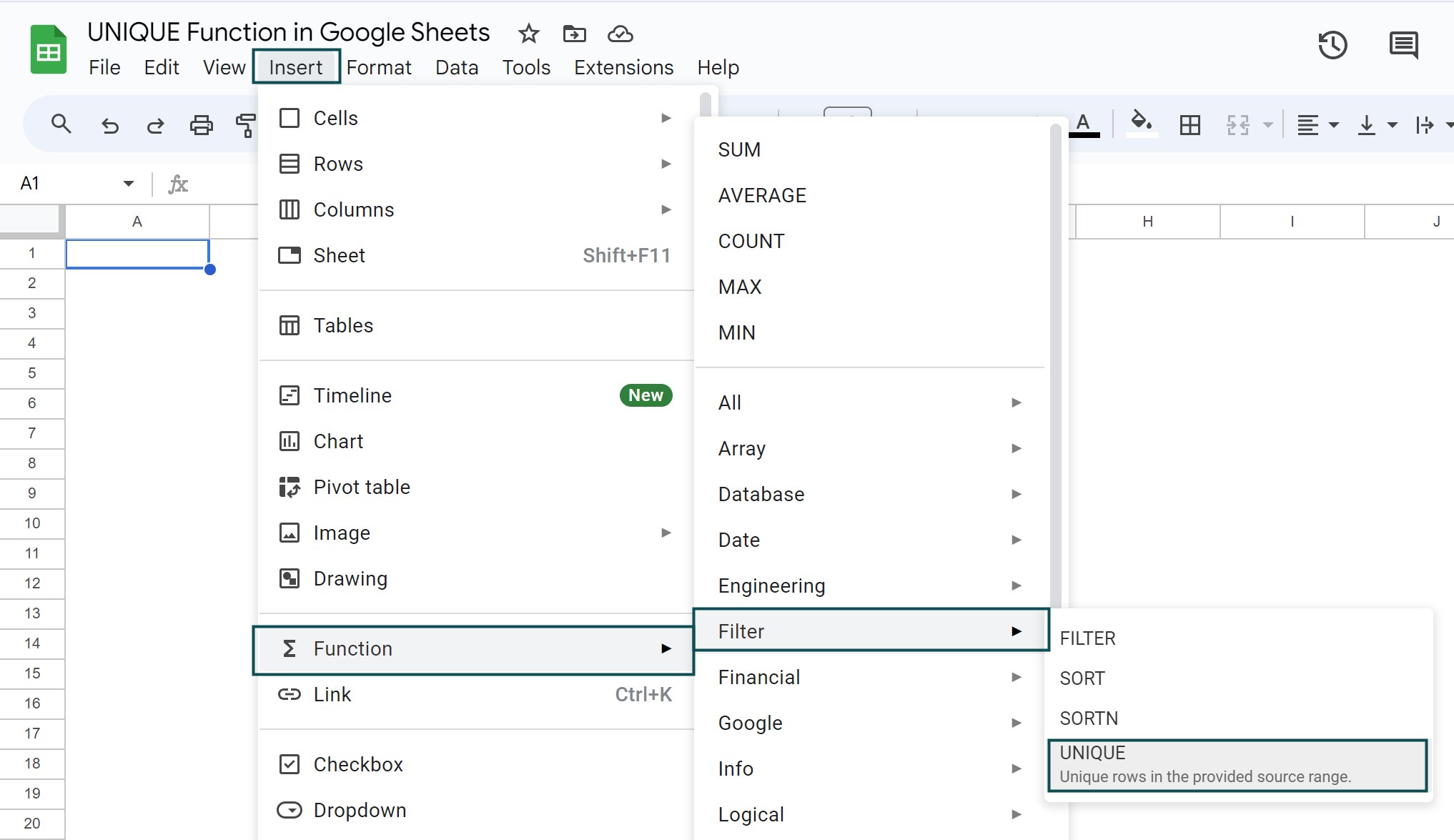Star this spreadsheet document

(x=529, y=34)
